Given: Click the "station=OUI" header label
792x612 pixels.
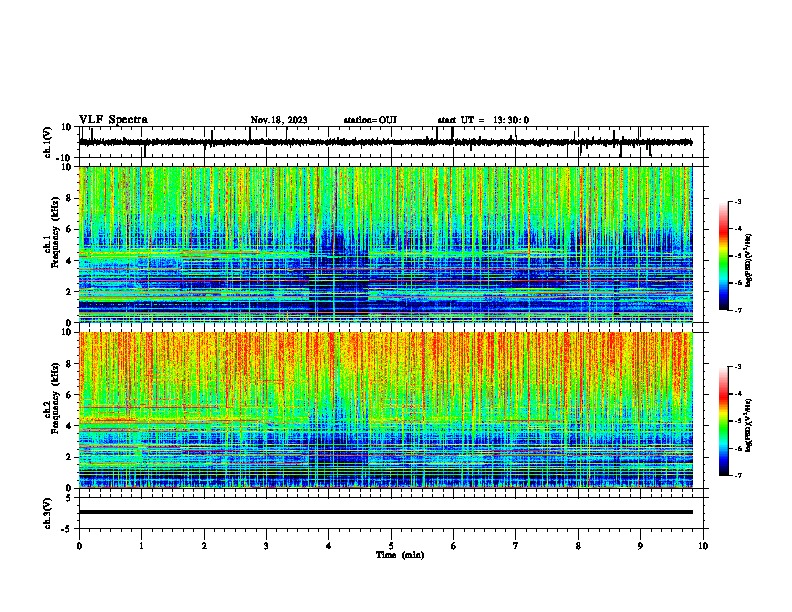Looking at the screenshot, I should coord(370,120).
